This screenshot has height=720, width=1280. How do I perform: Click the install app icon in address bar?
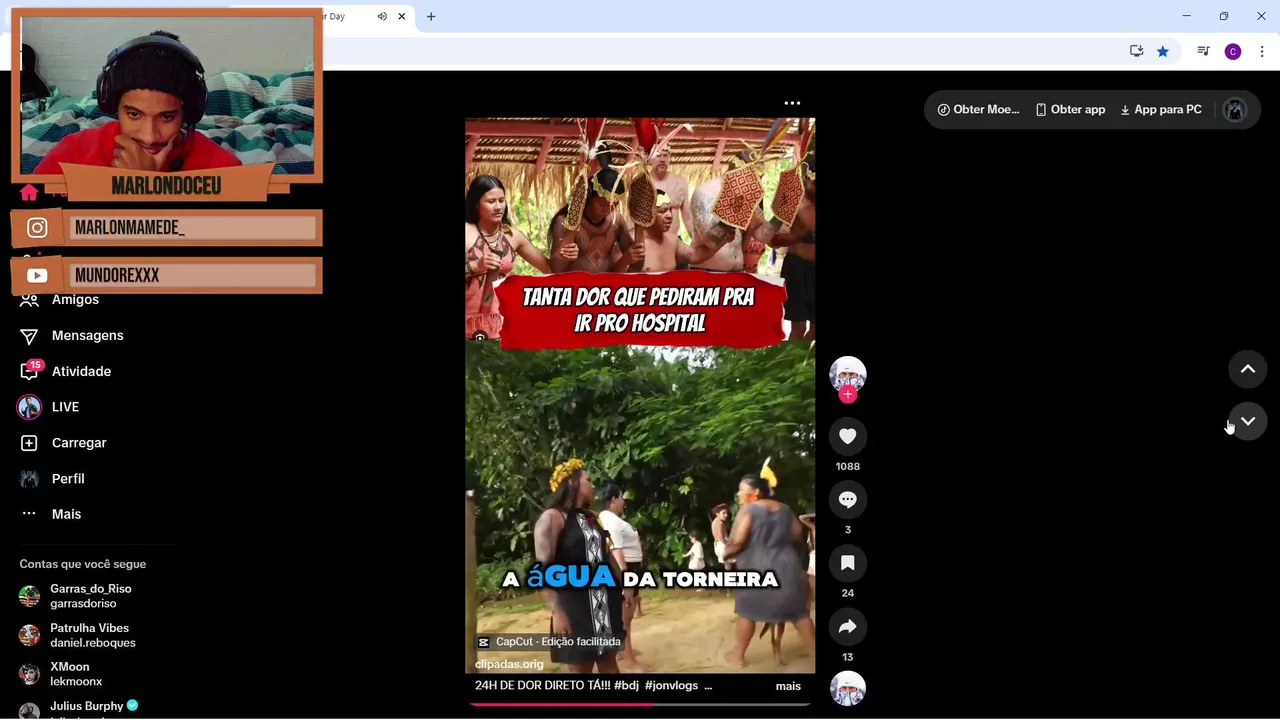(x=1136, y=51)
